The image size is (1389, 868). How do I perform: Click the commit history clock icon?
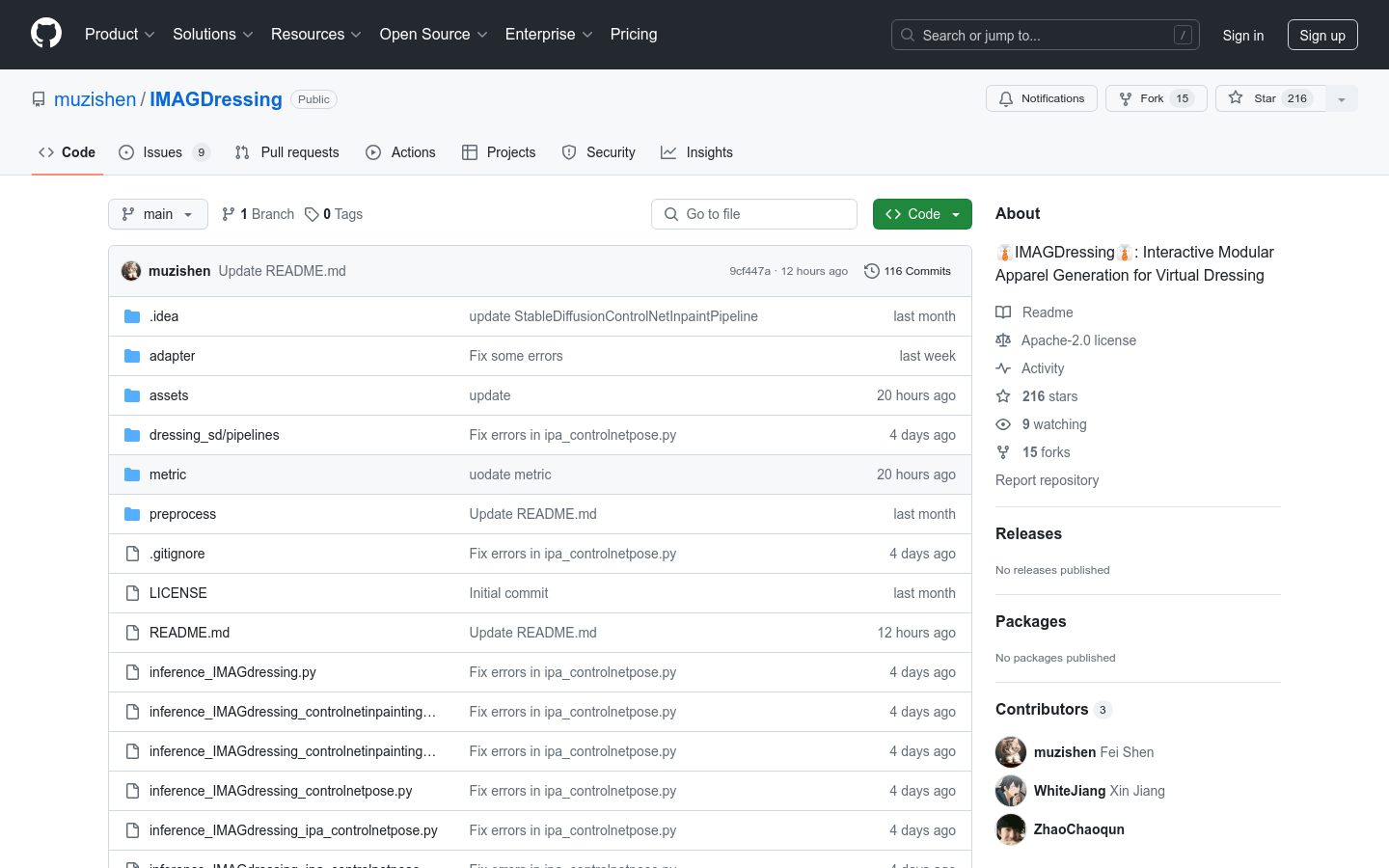tap(872, 271)
